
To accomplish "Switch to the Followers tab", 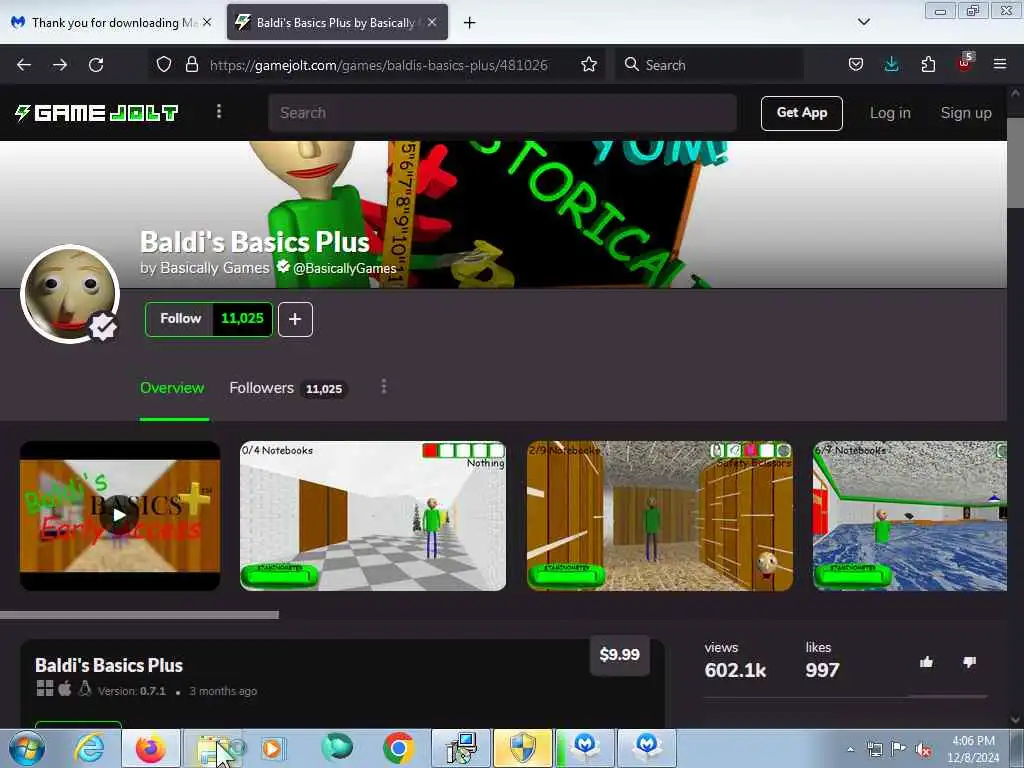I will (287, 388).
